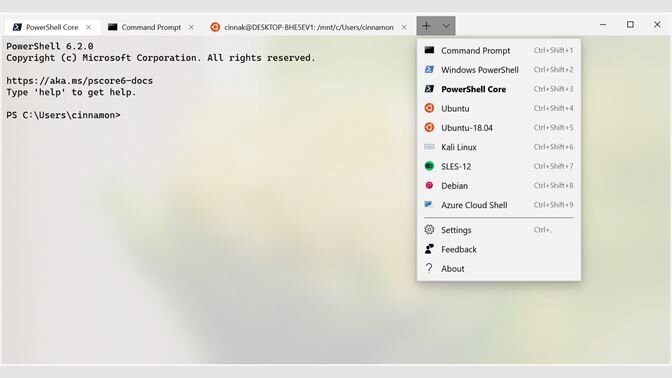Click the Azure Cloud Shell icon
Viewport: 672px width, 378px height.
click(x=429, y=204)
